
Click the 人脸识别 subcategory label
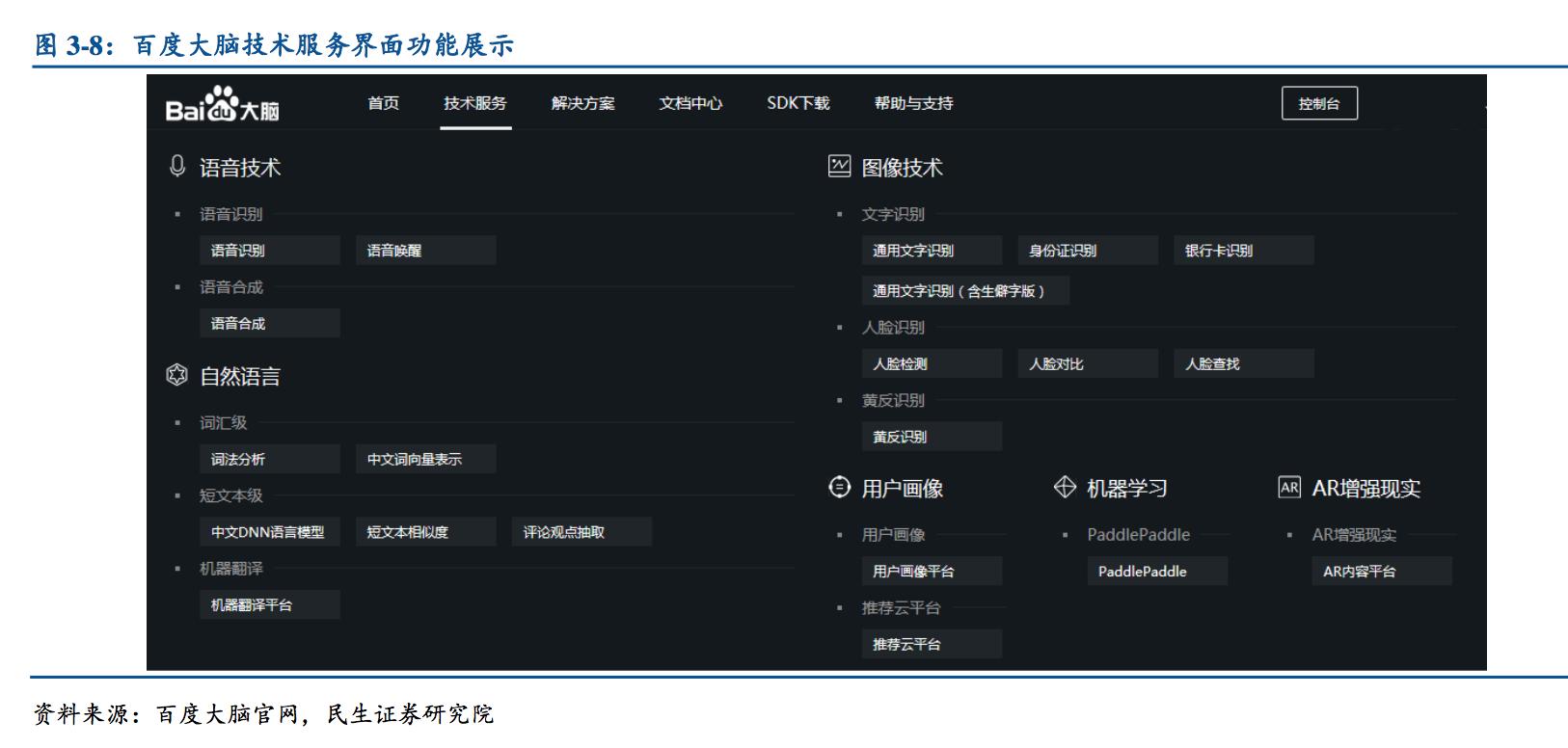click(x=893, y=328)
